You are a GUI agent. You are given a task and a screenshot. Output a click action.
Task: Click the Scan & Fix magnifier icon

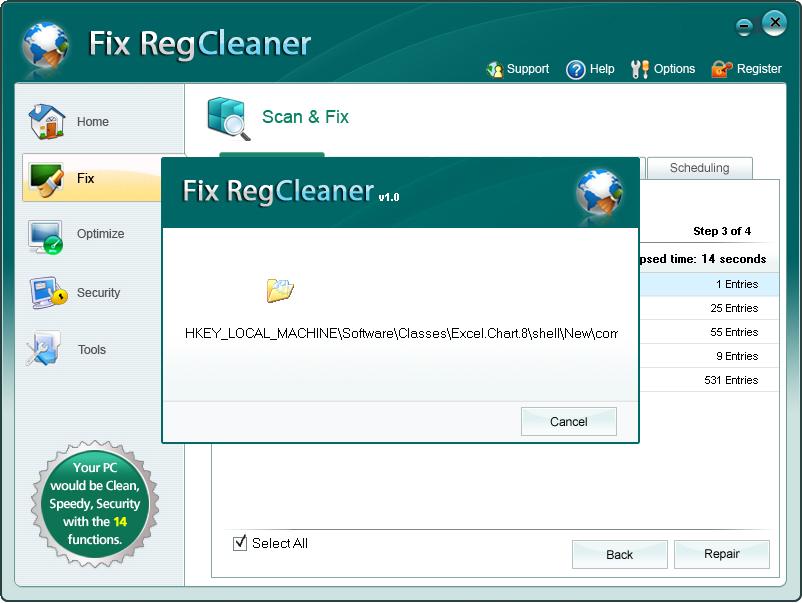click(x=229, y=118)
